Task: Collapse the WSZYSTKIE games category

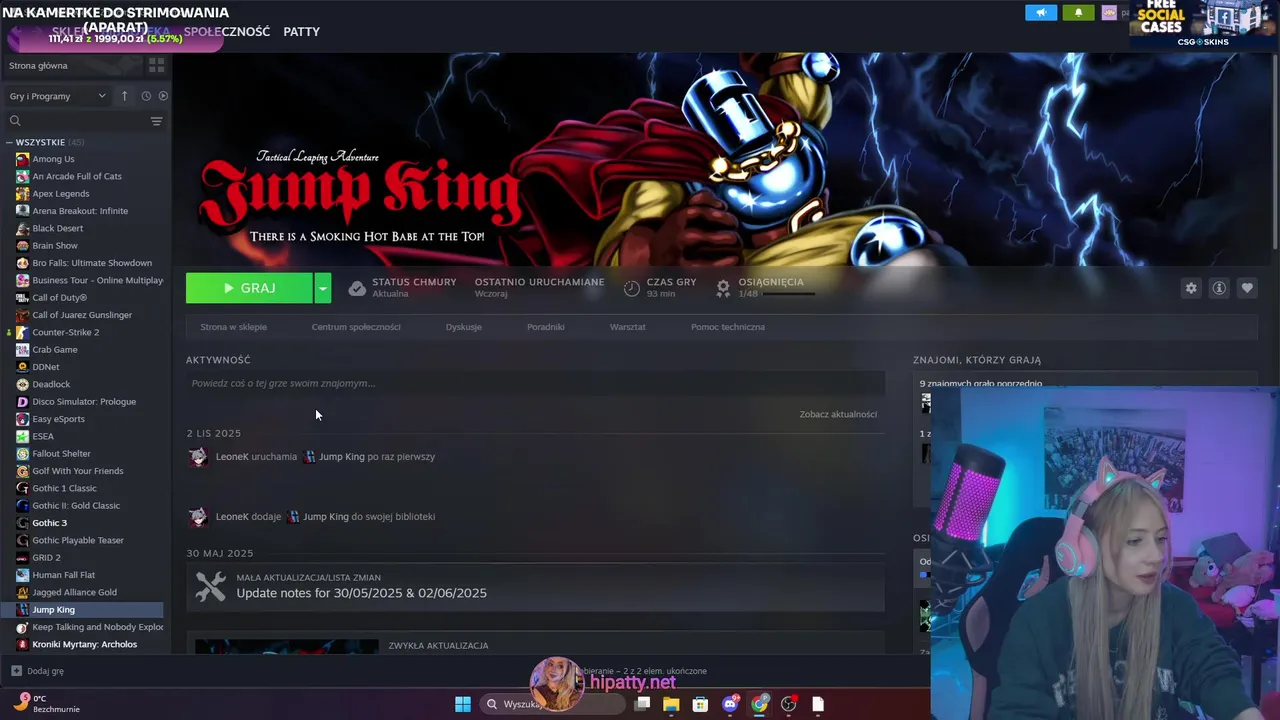Action: tap(9, 142)
